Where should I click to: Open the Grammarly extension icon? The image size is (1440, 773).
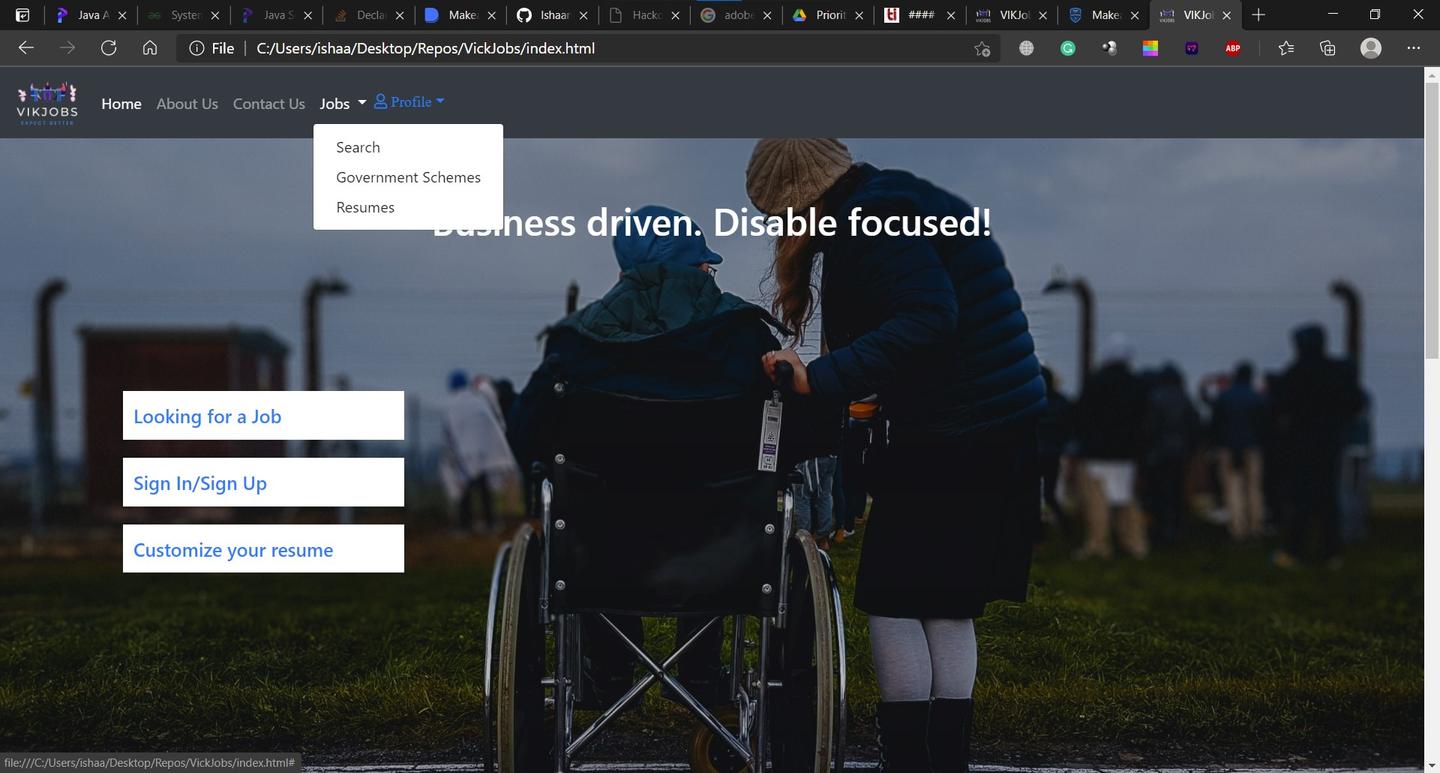coord(1068,48)
